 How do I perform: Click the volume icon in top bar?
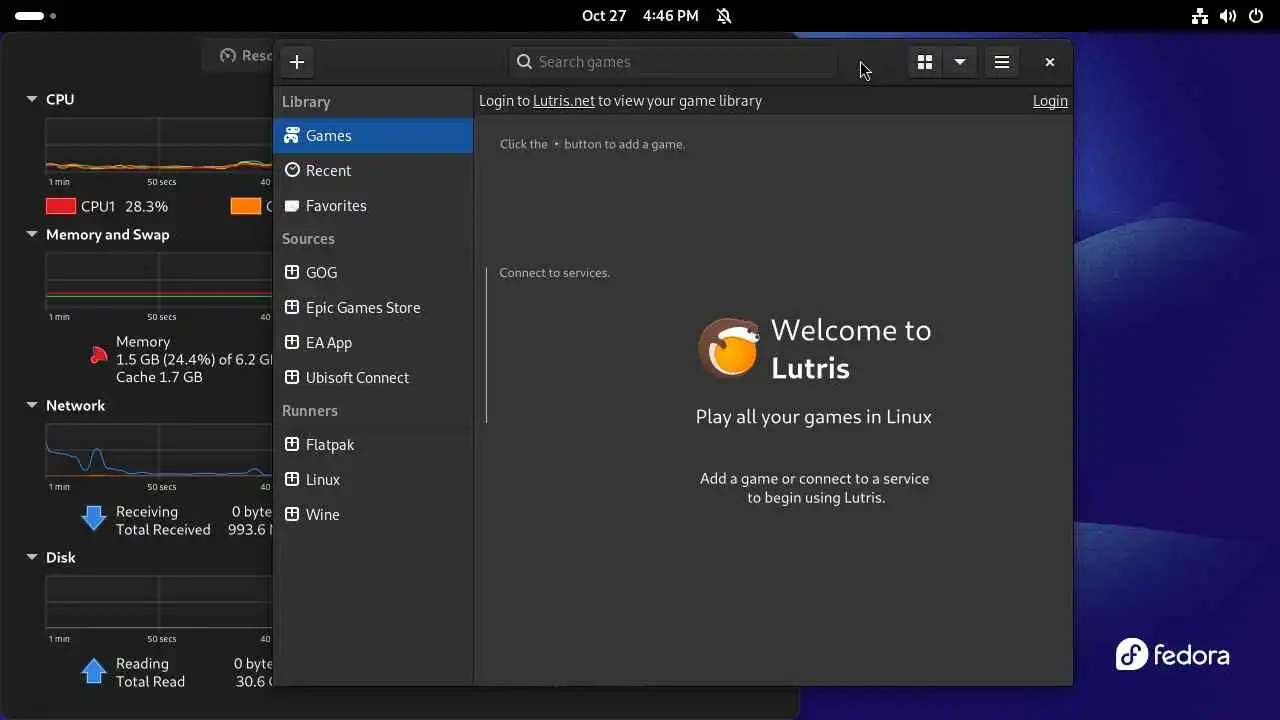tap(1227, 16)
